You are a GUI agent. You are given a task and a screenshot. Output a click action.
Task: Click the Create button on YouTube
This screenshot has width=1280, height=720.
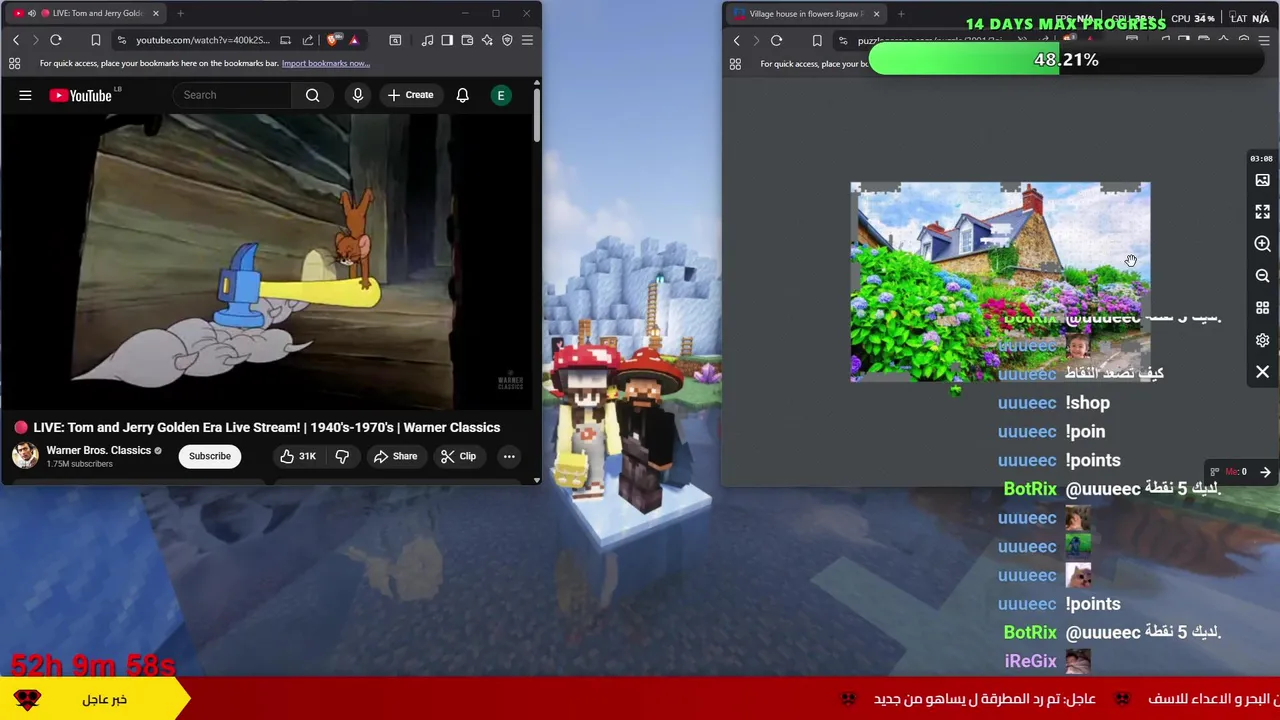point(410,95)
